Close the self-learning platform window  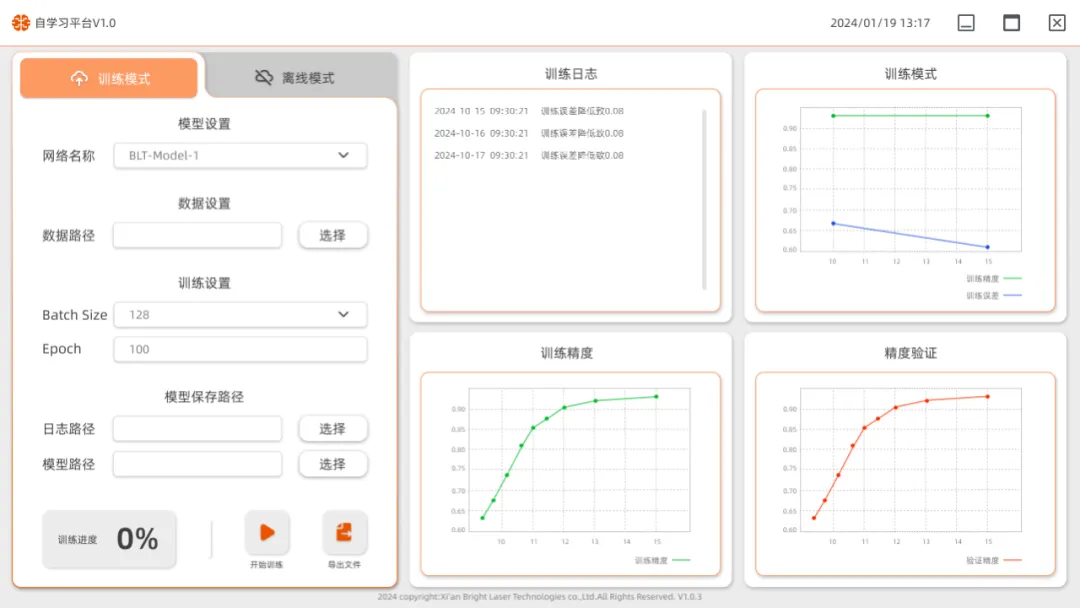pyautogui.click(x=1056, y=23)
